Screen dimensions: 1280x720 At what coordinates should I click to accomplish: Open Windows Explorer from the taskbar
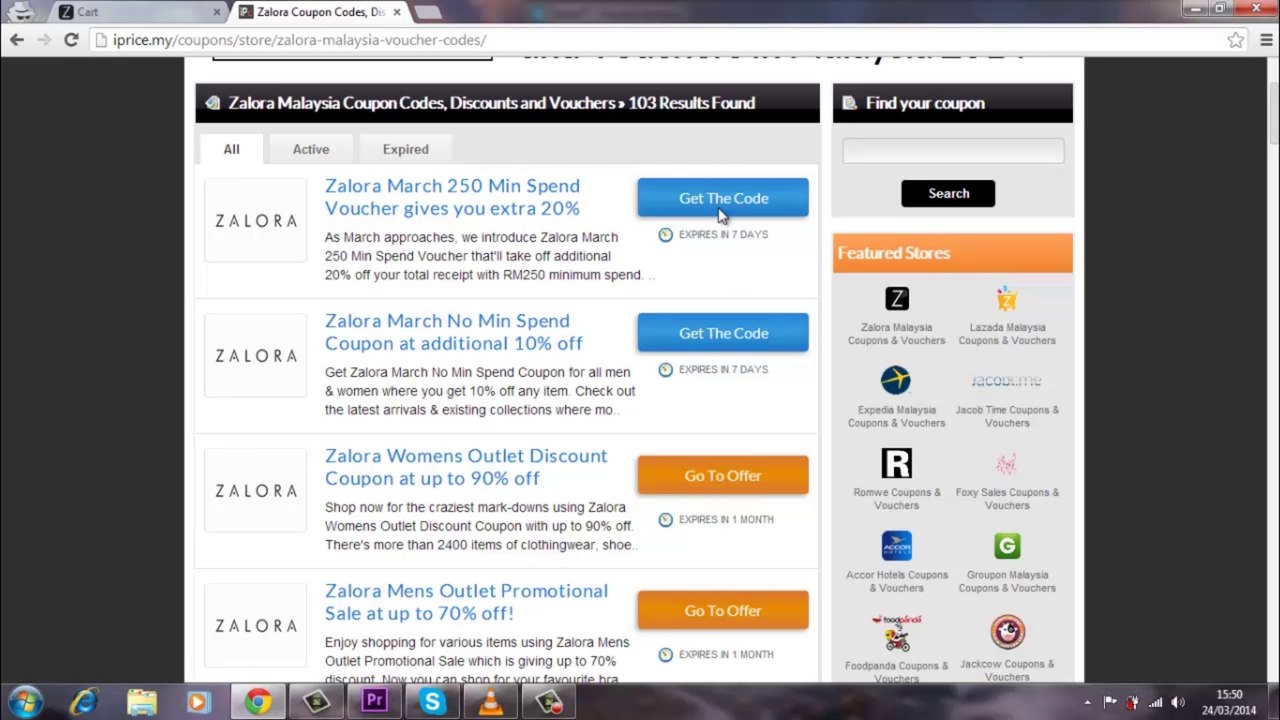(142, 702)
